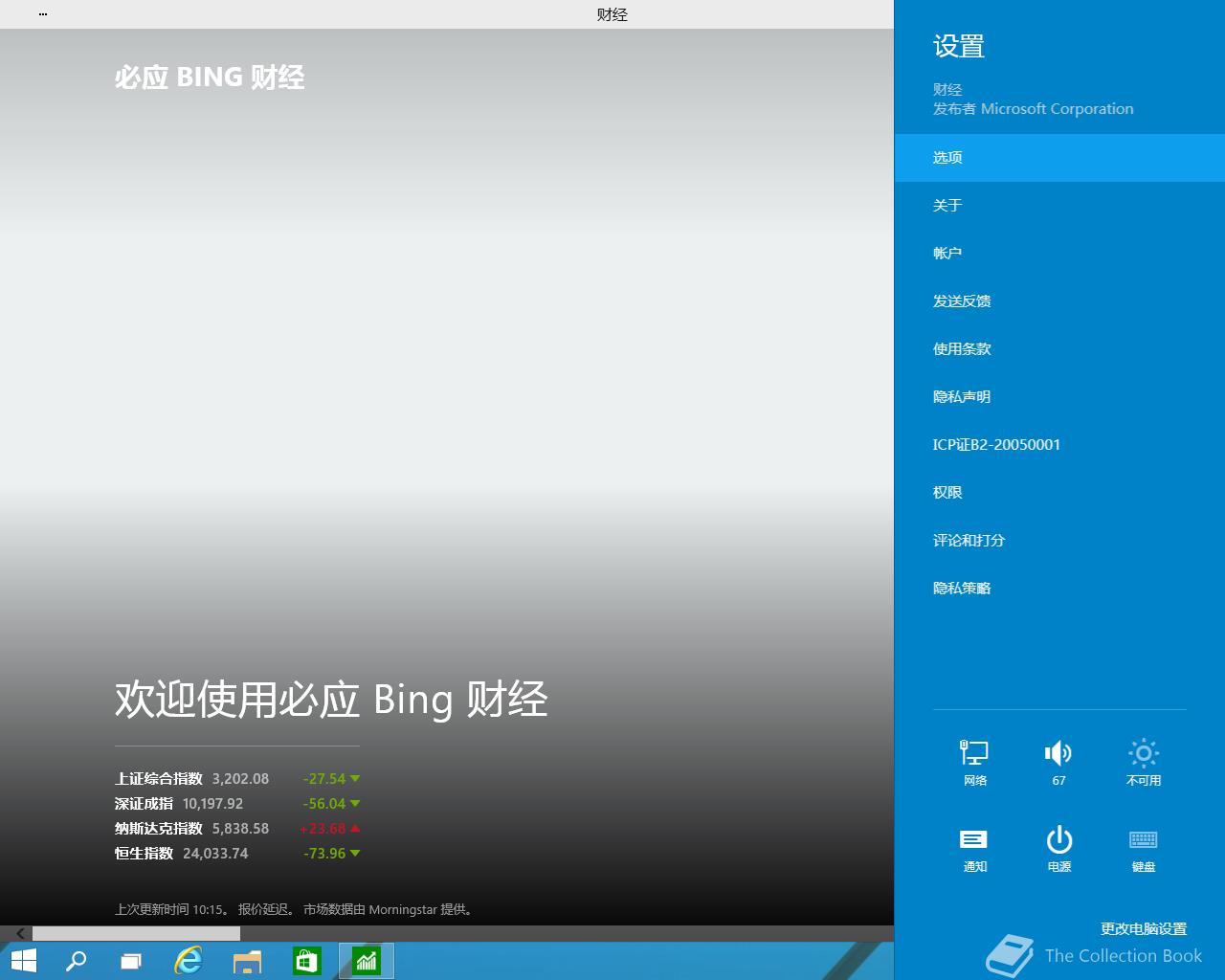Open 隐私策略 entry
Viewport: 1225px width, 980px height.
click(x=1059, y=589)
